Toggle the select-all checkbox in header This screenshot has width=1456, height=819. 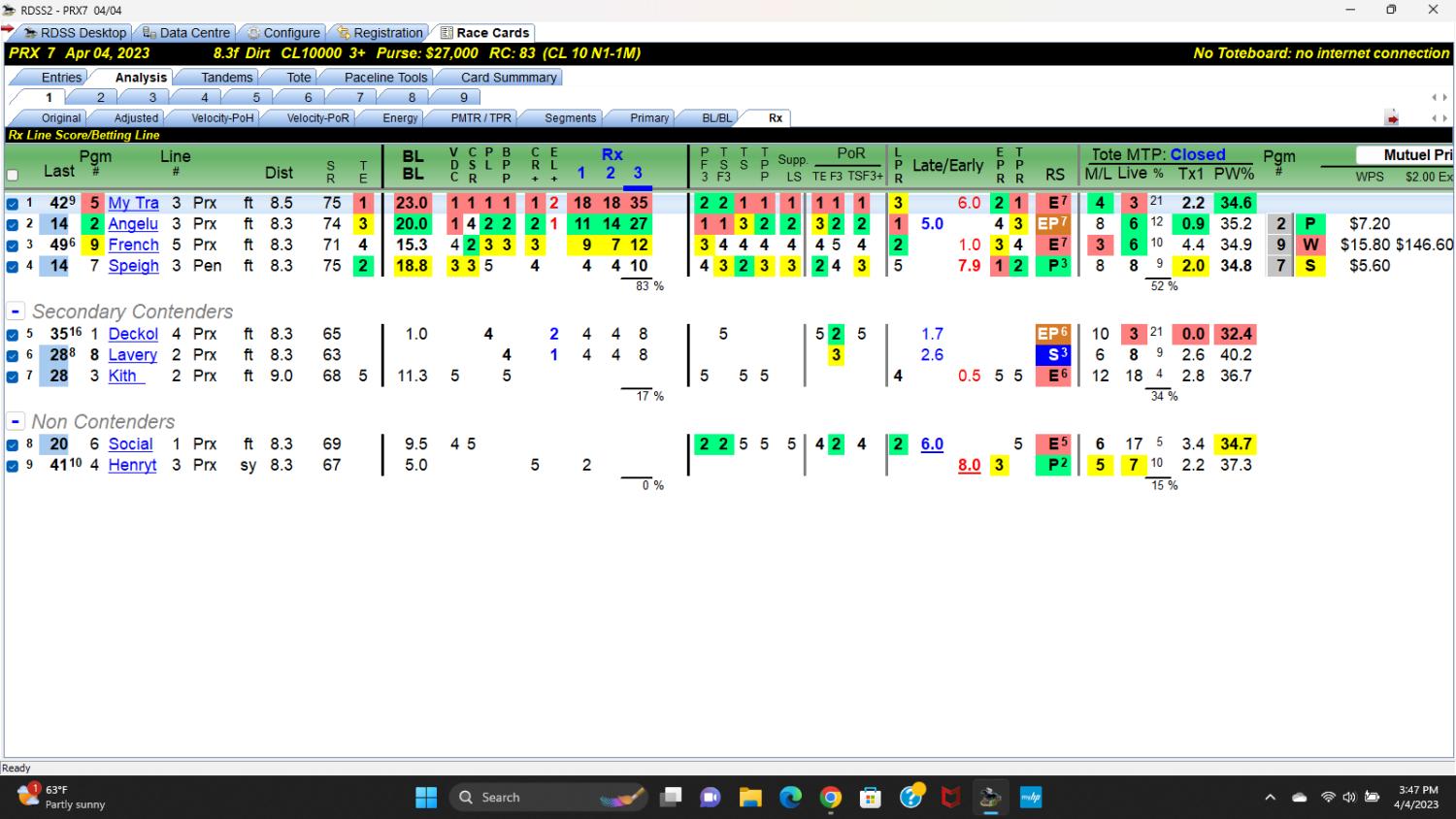[x=13, y=176]
